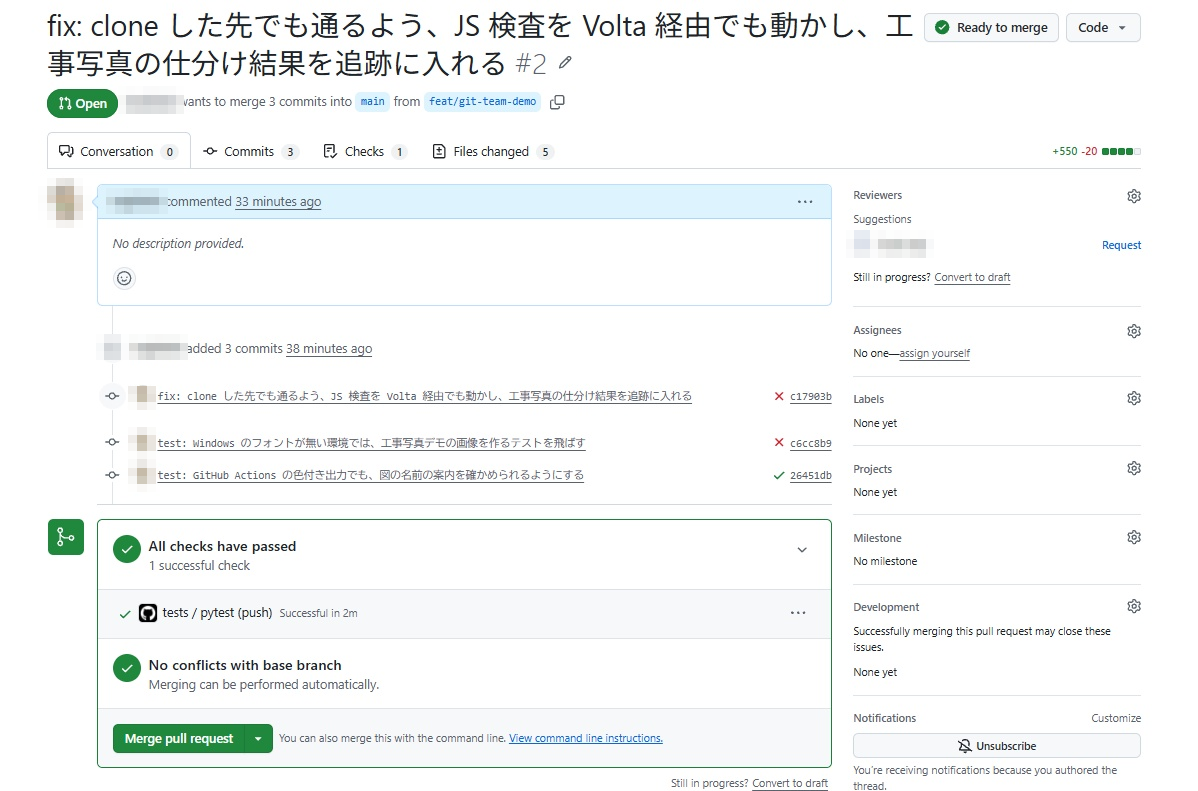Image resolution: width=1198 pixels, height=791 pixels.
Task: Open the tests / pytest check options menu
Action: [x=798, y=613]
